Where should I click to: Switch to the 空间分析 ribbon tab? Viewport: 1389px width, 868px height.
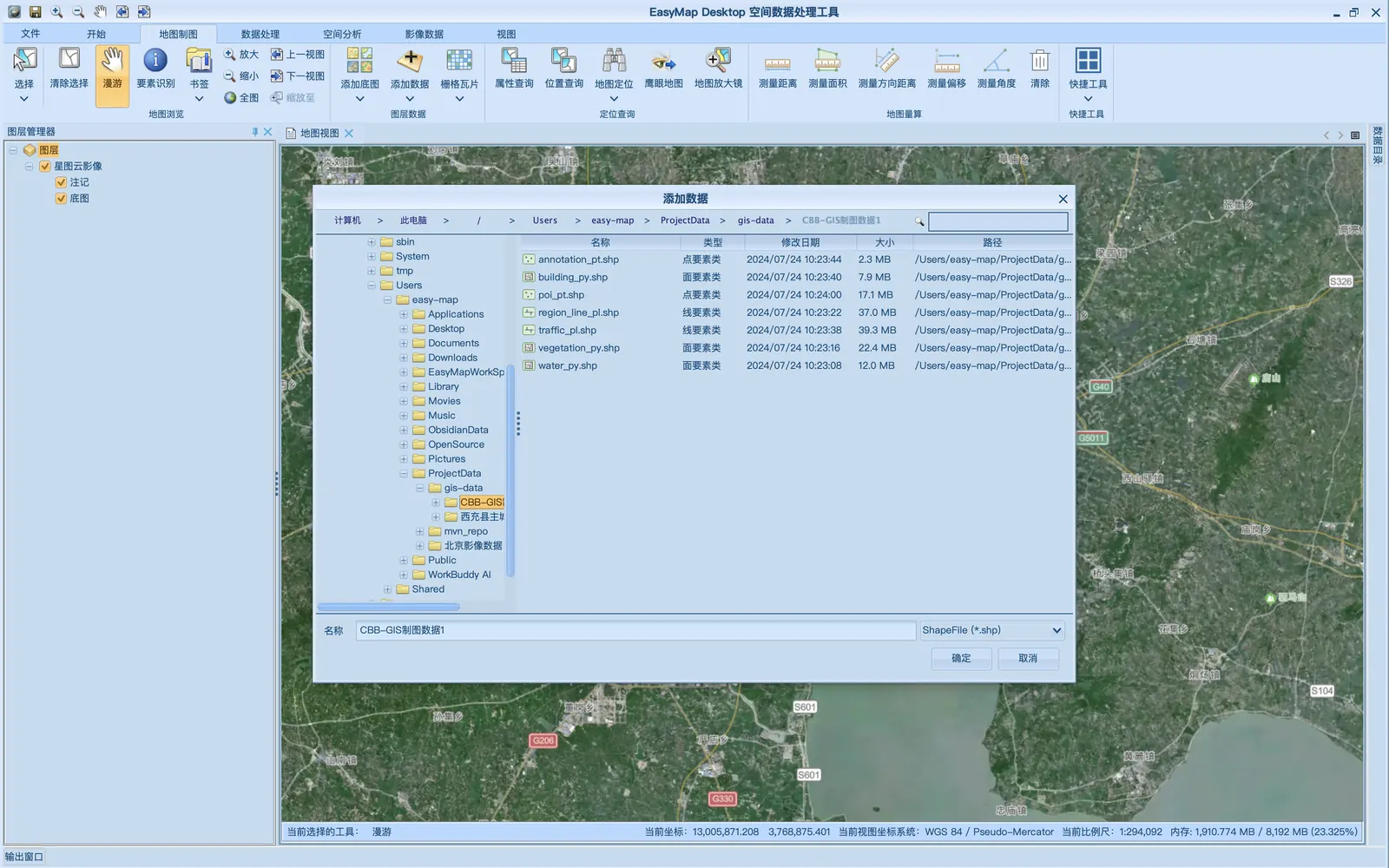[x=342, y=34]
